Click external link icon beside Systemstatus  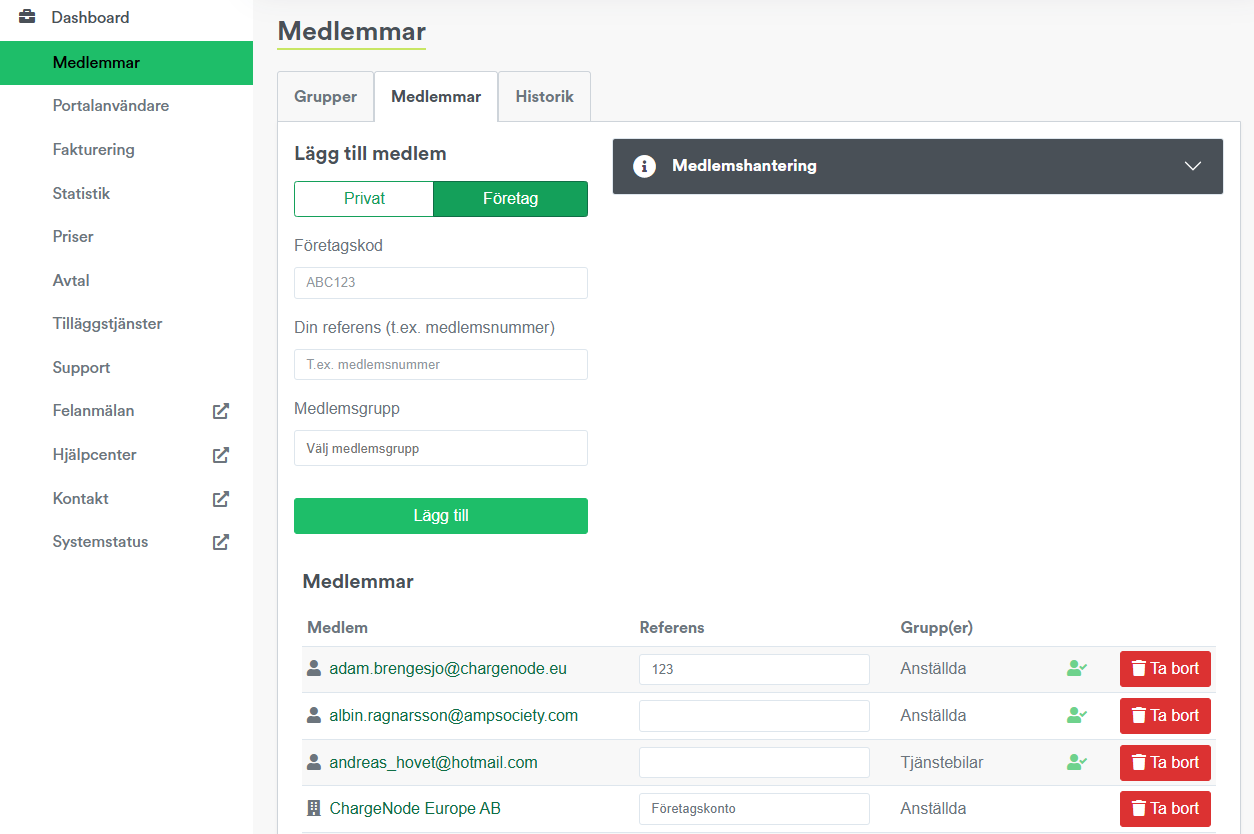tap(221, 542)
